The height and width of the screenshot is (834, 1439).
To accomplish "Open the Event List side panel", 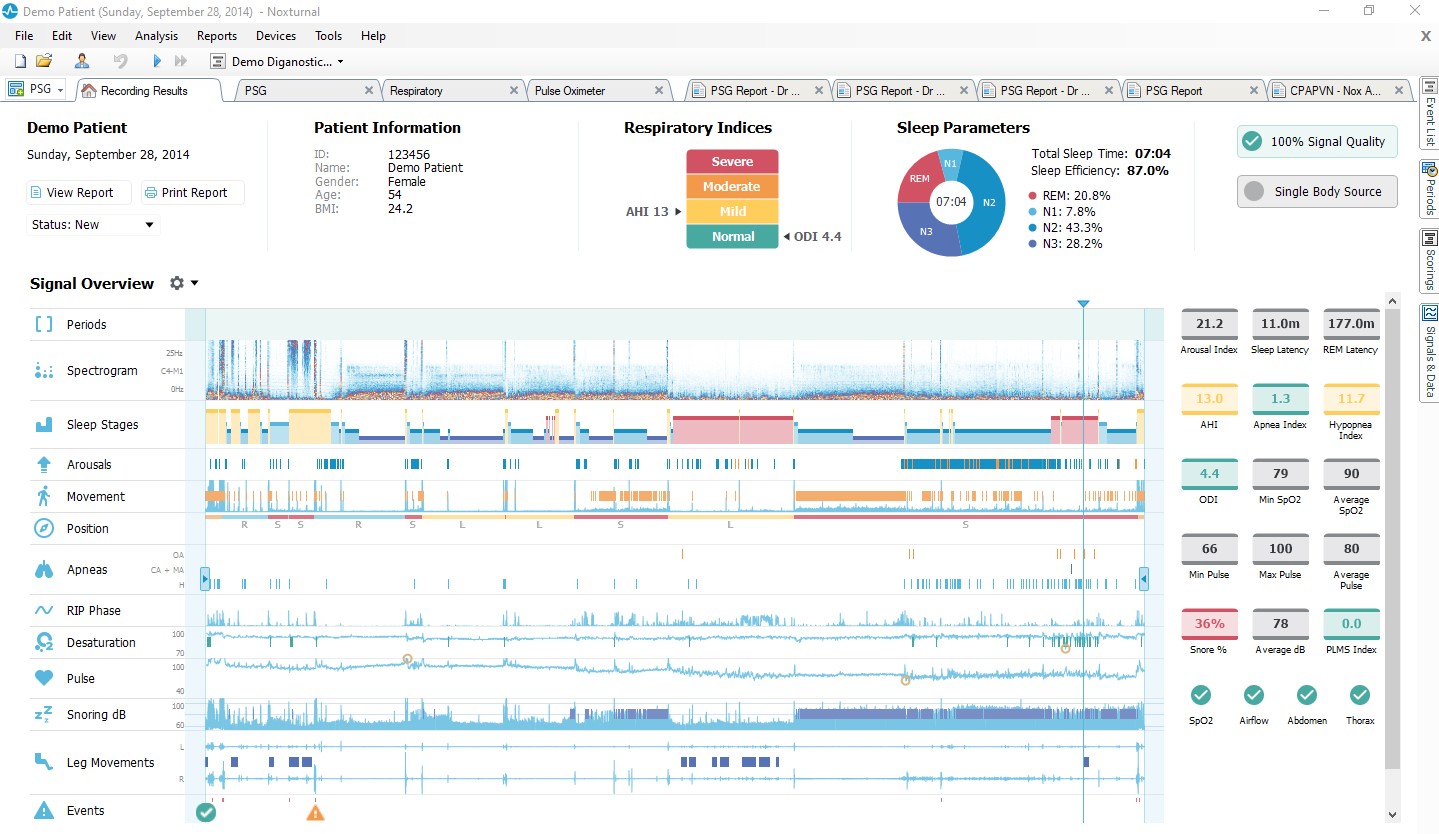I will click(1429, 113).
